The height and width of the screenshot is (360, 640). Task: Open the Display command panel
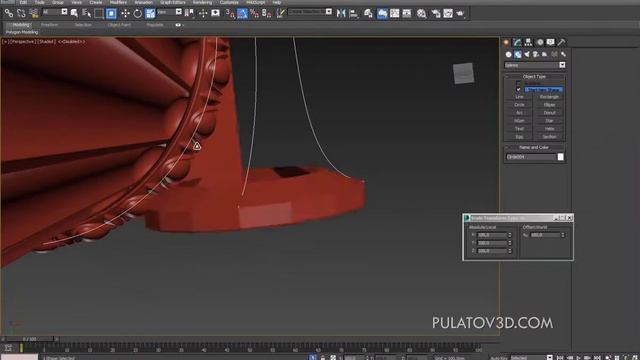click(551, 42)
